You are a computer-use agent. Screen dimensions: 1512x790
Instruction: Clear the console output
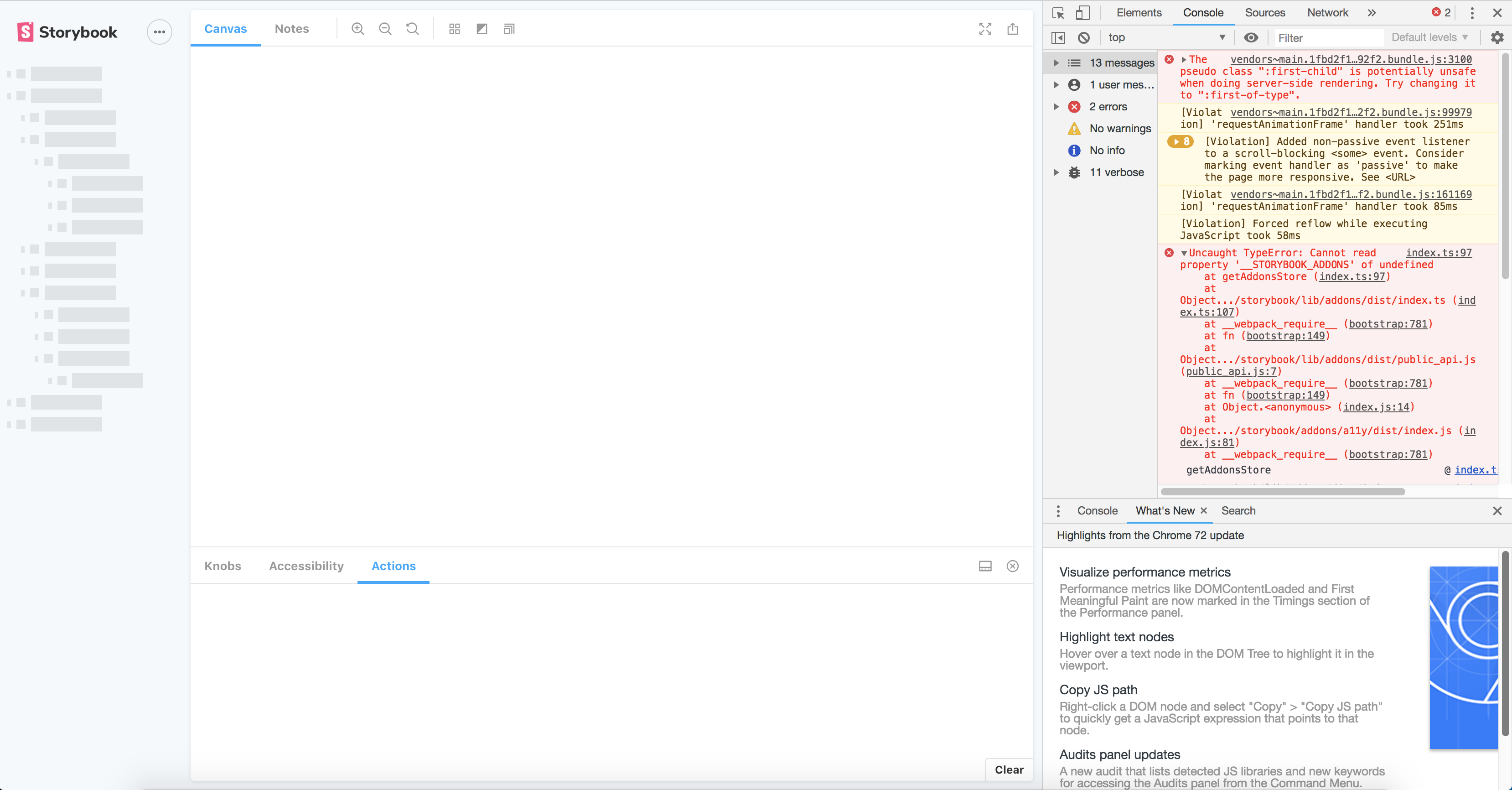(1083, 37)
